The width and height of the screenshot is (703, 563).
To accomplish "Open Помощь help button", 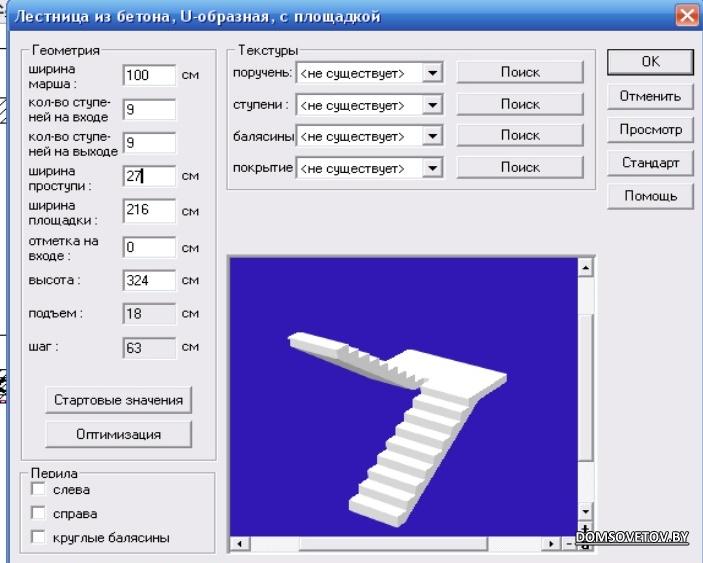I will (650, 196).
